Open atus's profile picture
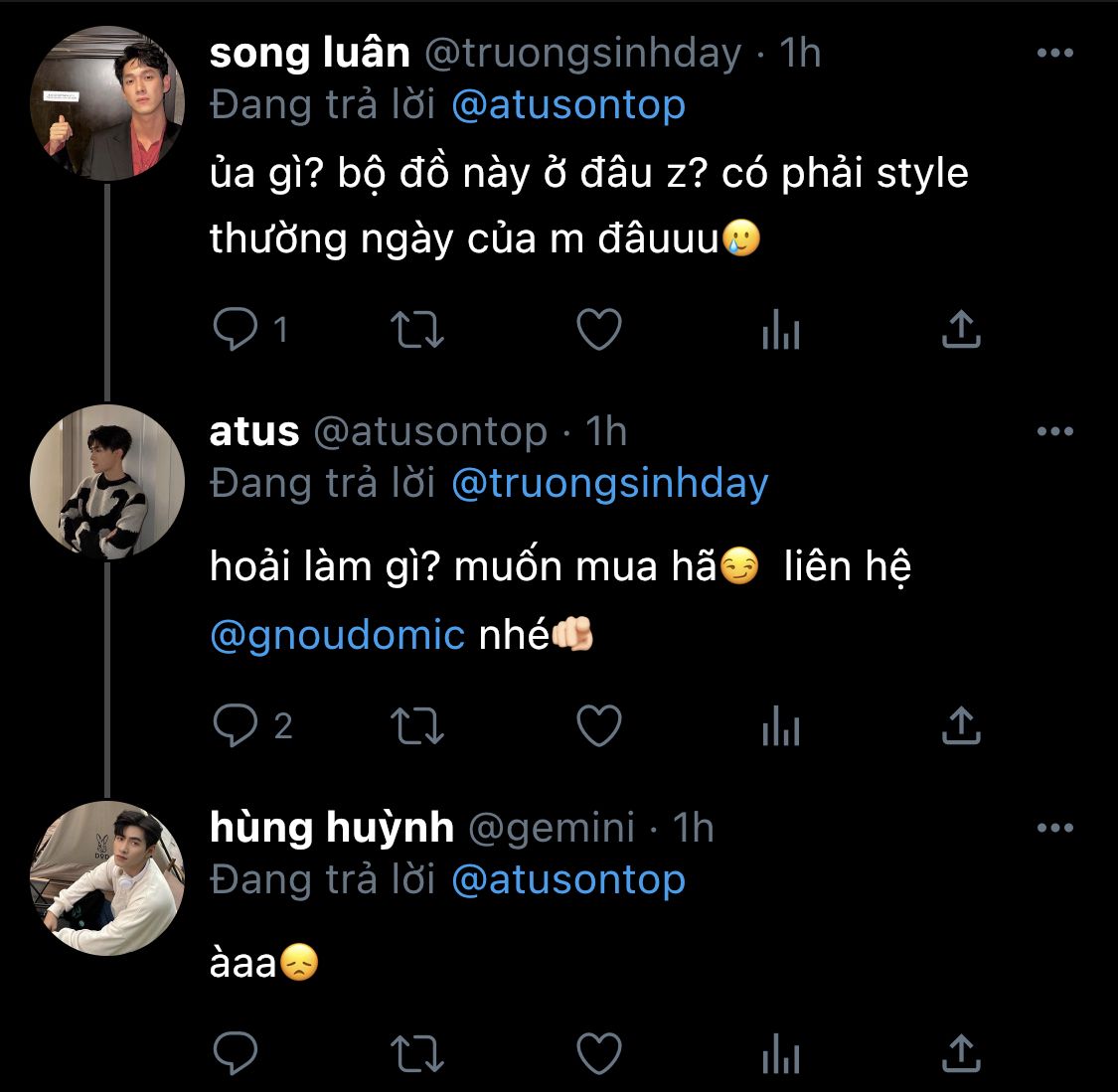The image size is (1118, 1092). point(107,481)
